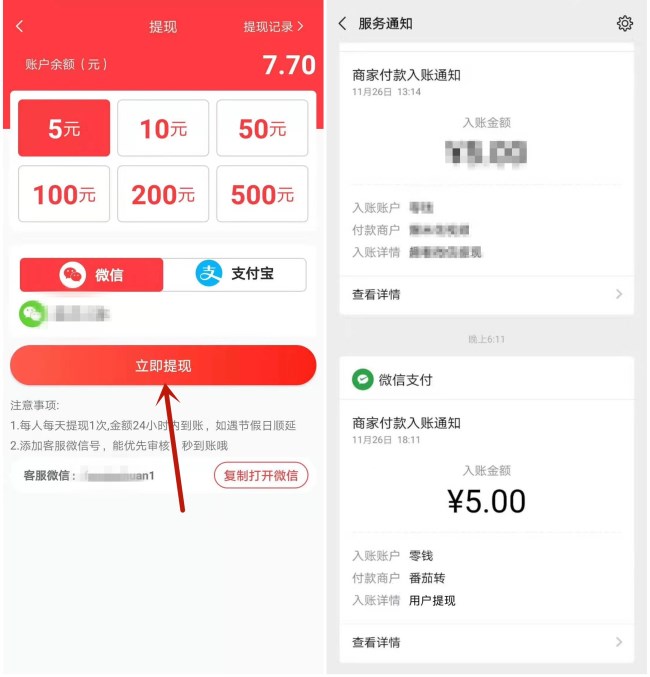Screen dimensions: 650x677
Task: Tap the WeChat logo in the 微信 tab
Action: (72, 275)
